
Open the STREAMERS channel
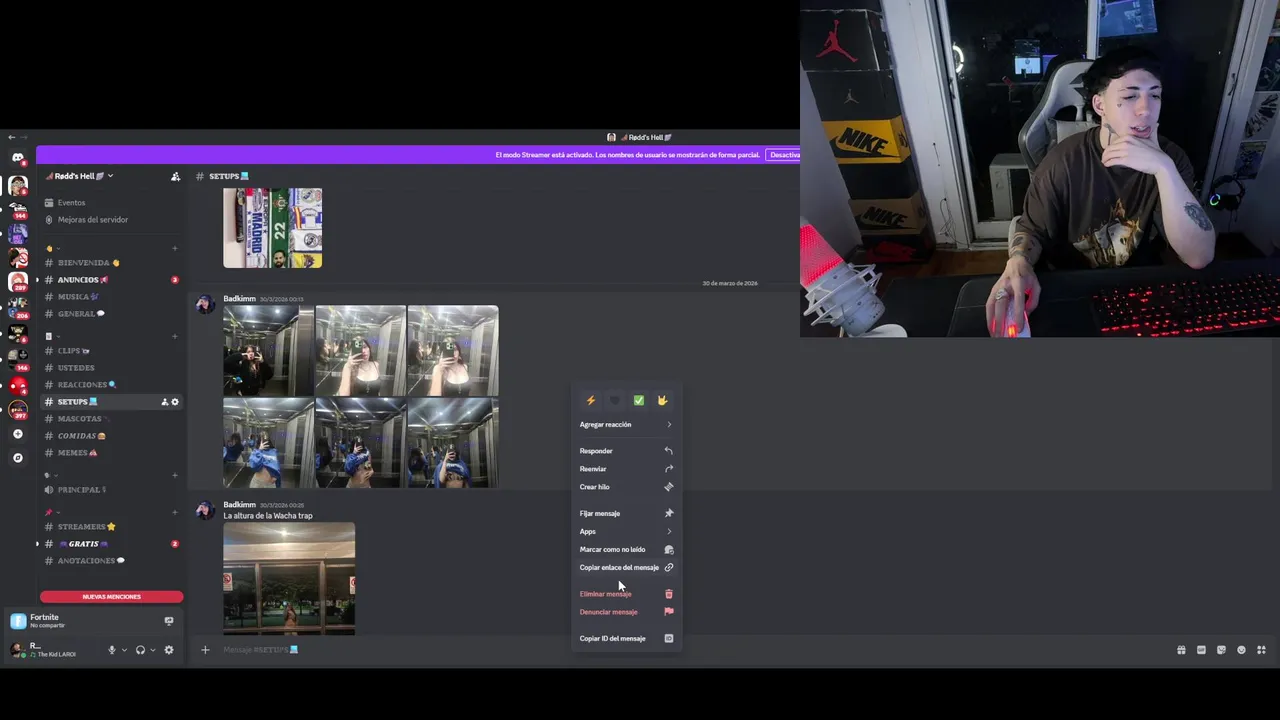click(x=111, y=527)
